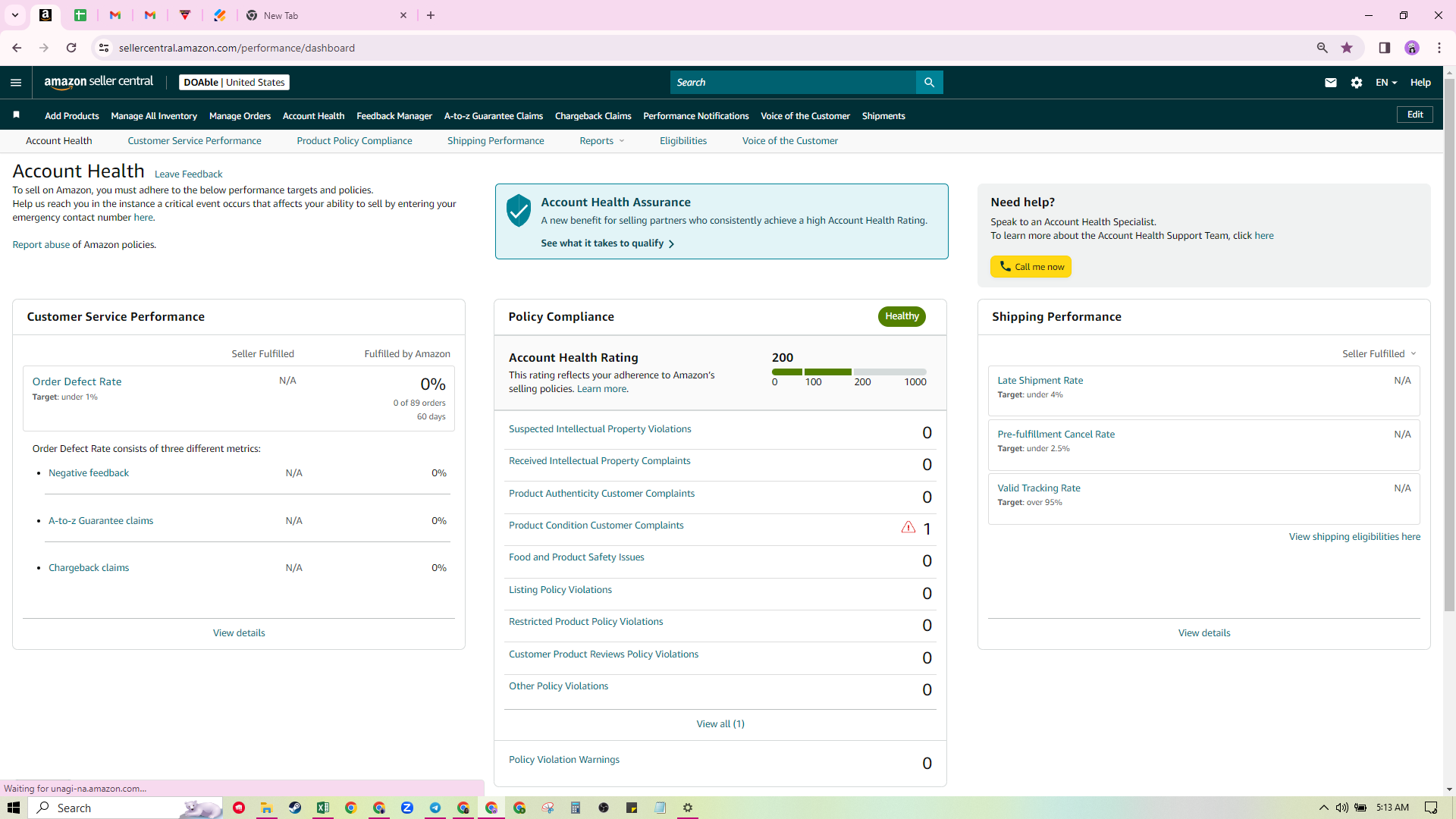Open Voice of the Customer sub-navigation tab
This screenshot has width=1456, height=819.
click(x=790, y=141)
